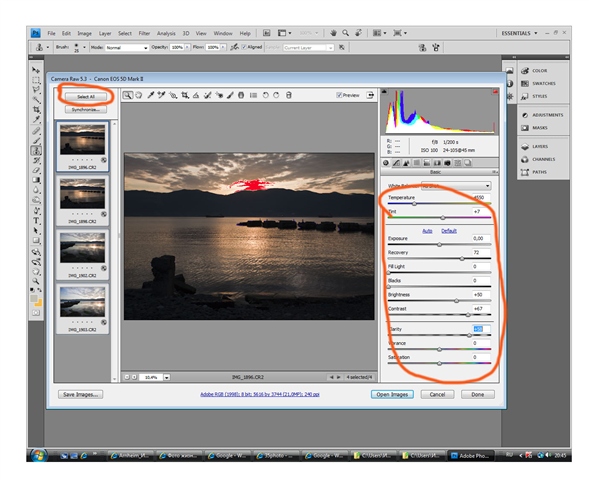Toggle shadow clipping warning on histogram
Image resolution: width=589 pixels, height=480 pixels.
pos(384,92)
